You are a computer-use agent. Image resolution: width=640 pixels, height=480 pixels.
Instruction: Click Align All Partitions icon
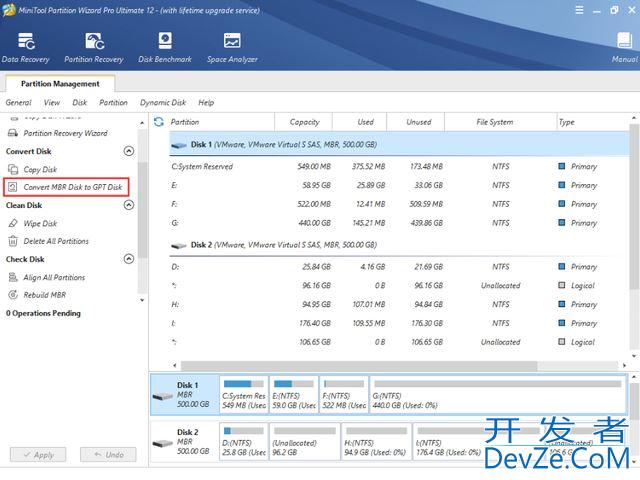[13, 277]
